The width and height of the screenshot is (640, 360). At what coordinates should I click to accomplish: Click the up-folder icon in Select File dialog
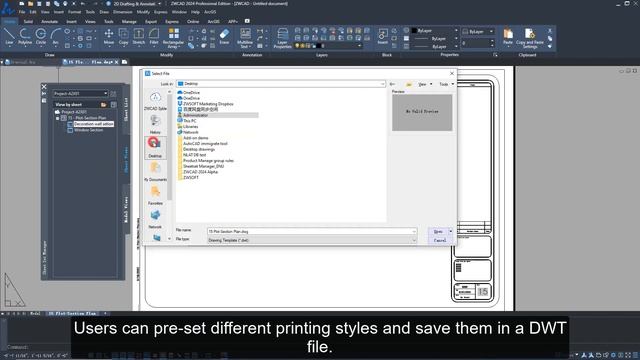[x=409, y=84]
